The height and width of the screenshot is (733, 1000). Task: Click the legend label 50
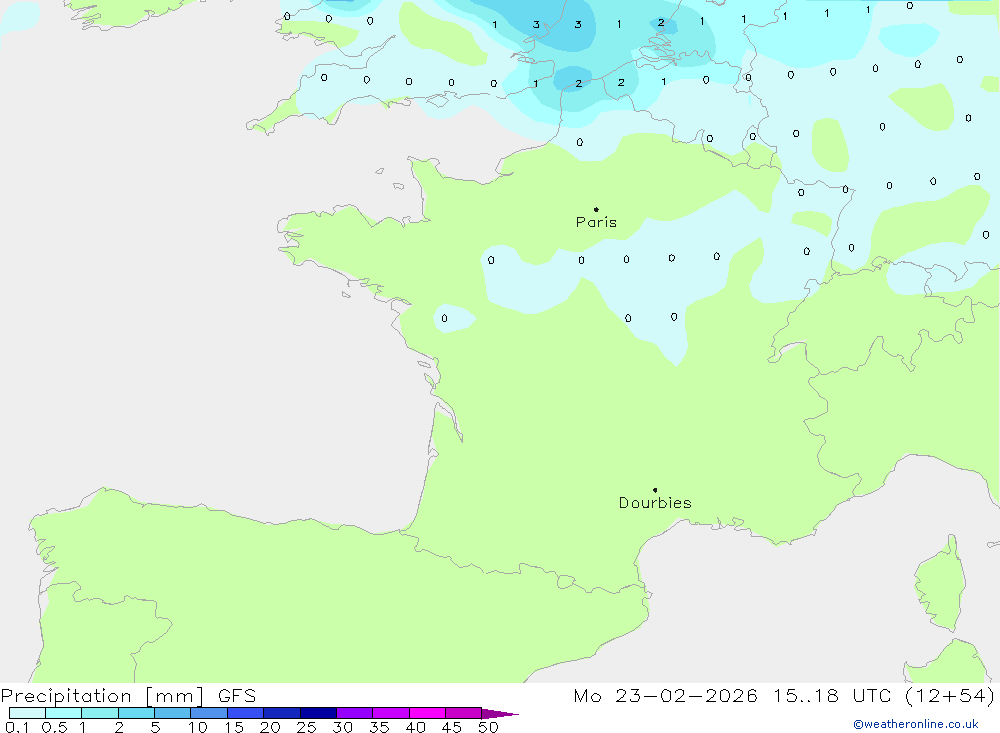pos(488,727)
